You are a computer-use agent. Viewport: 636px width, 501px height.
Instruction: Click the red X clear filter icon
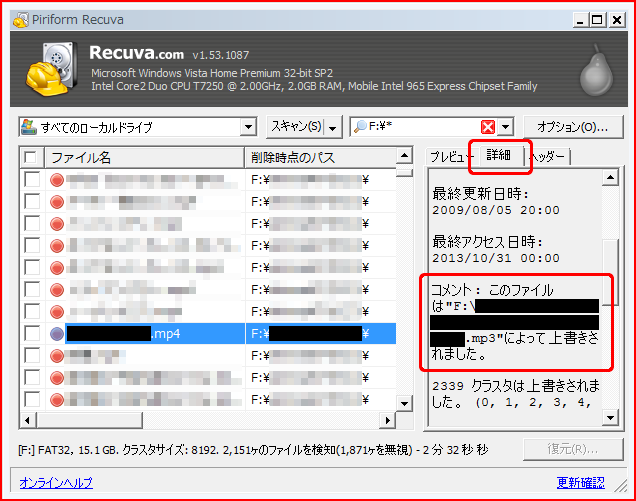pos(488,127)
